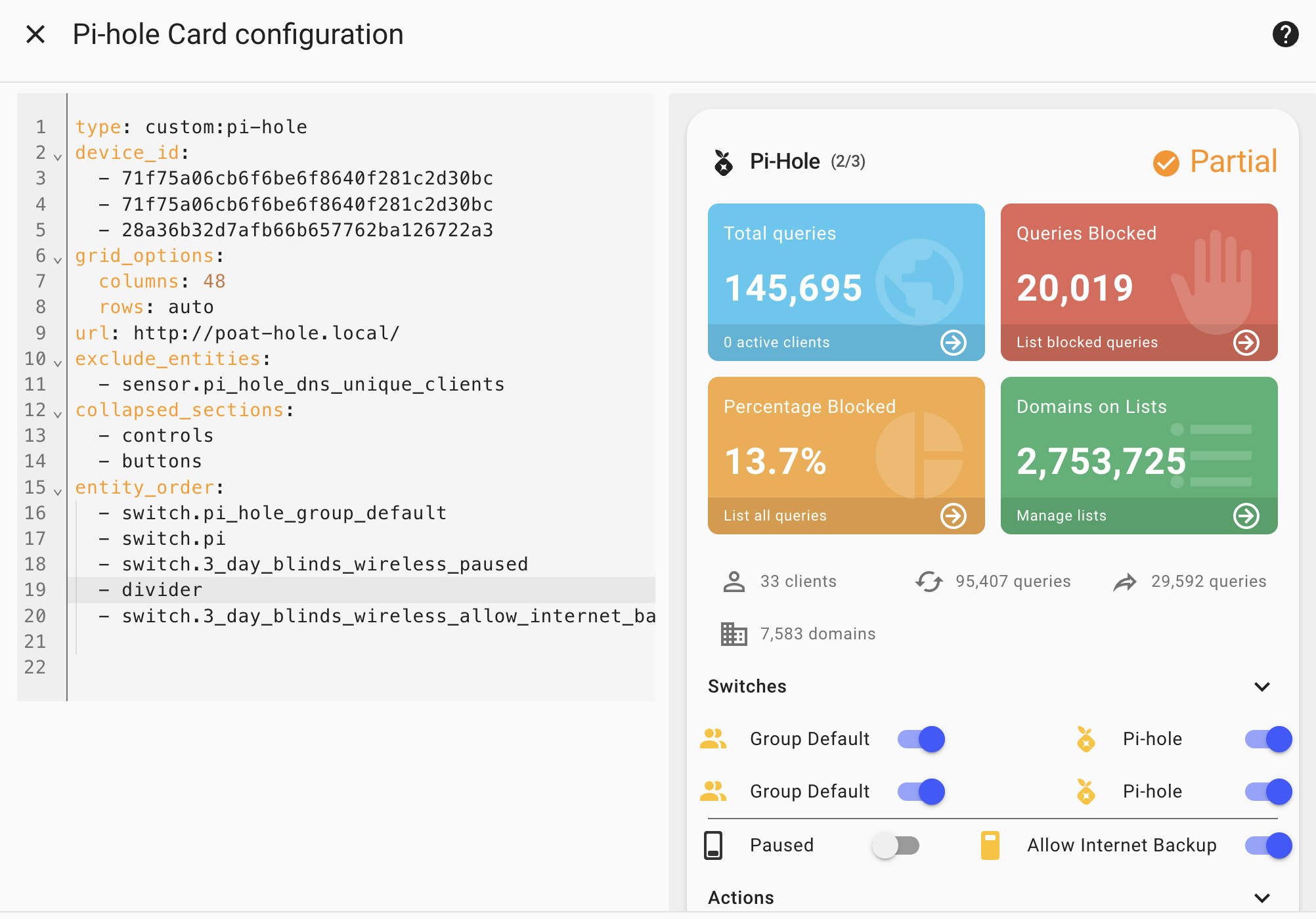1316x919 pixels.
Task: Click the forwarded queries arrow icon
Action: (x=1125, y=582)
